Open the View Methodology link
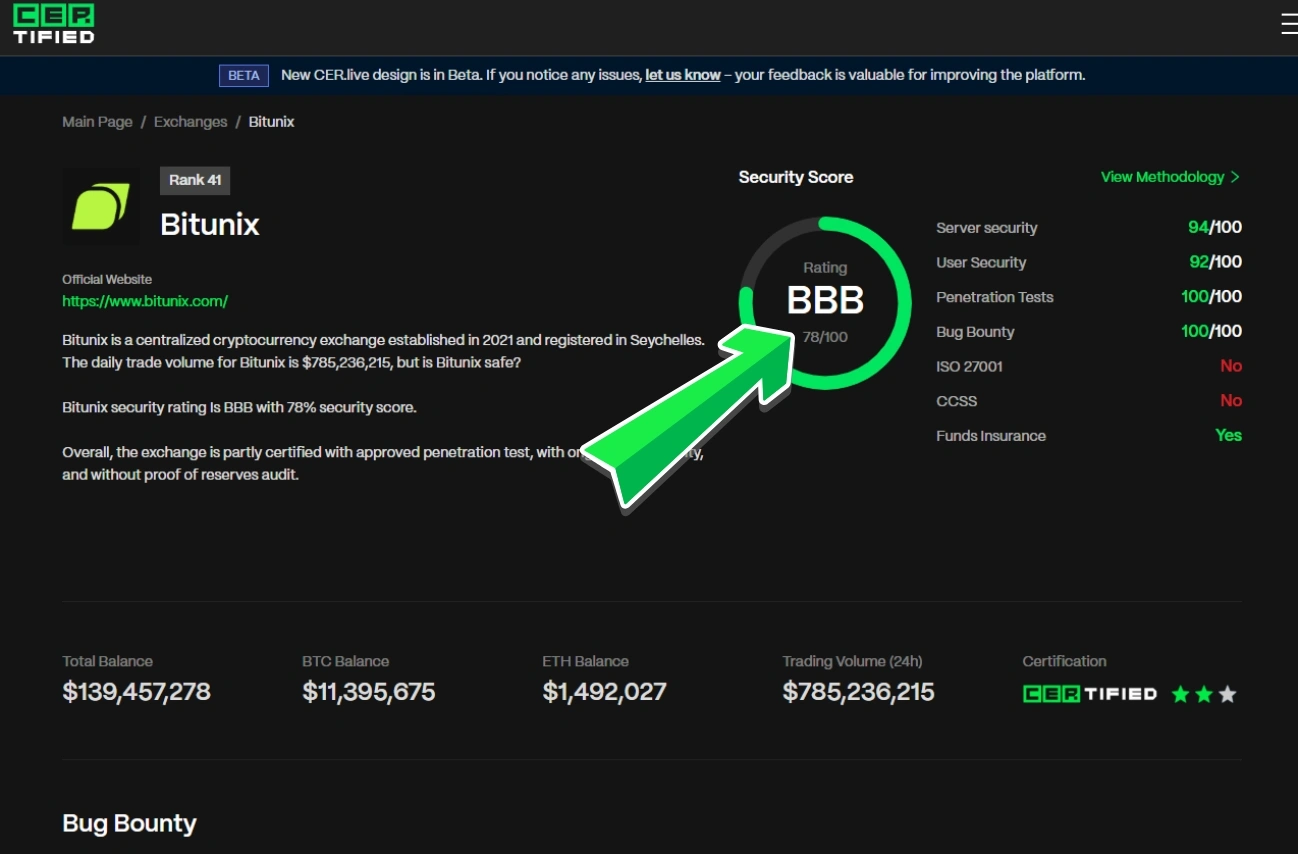The width and height of the screenshot is (1298, 854). [1170, 177]
